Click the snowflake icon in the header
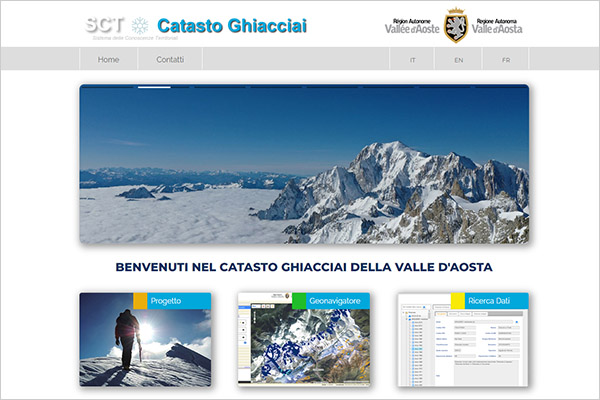 click(141, 25)
